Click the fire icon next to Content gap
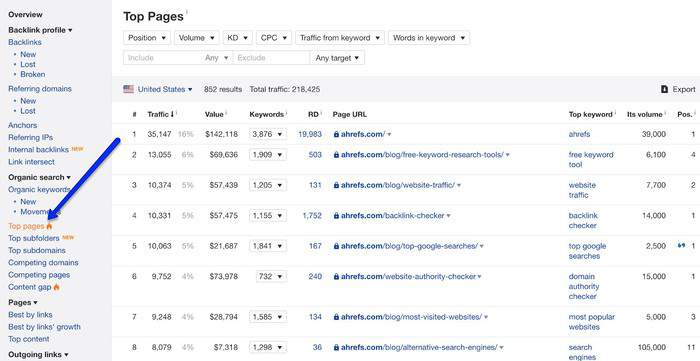This screenshot has height=361, width=700. point(56,287)
